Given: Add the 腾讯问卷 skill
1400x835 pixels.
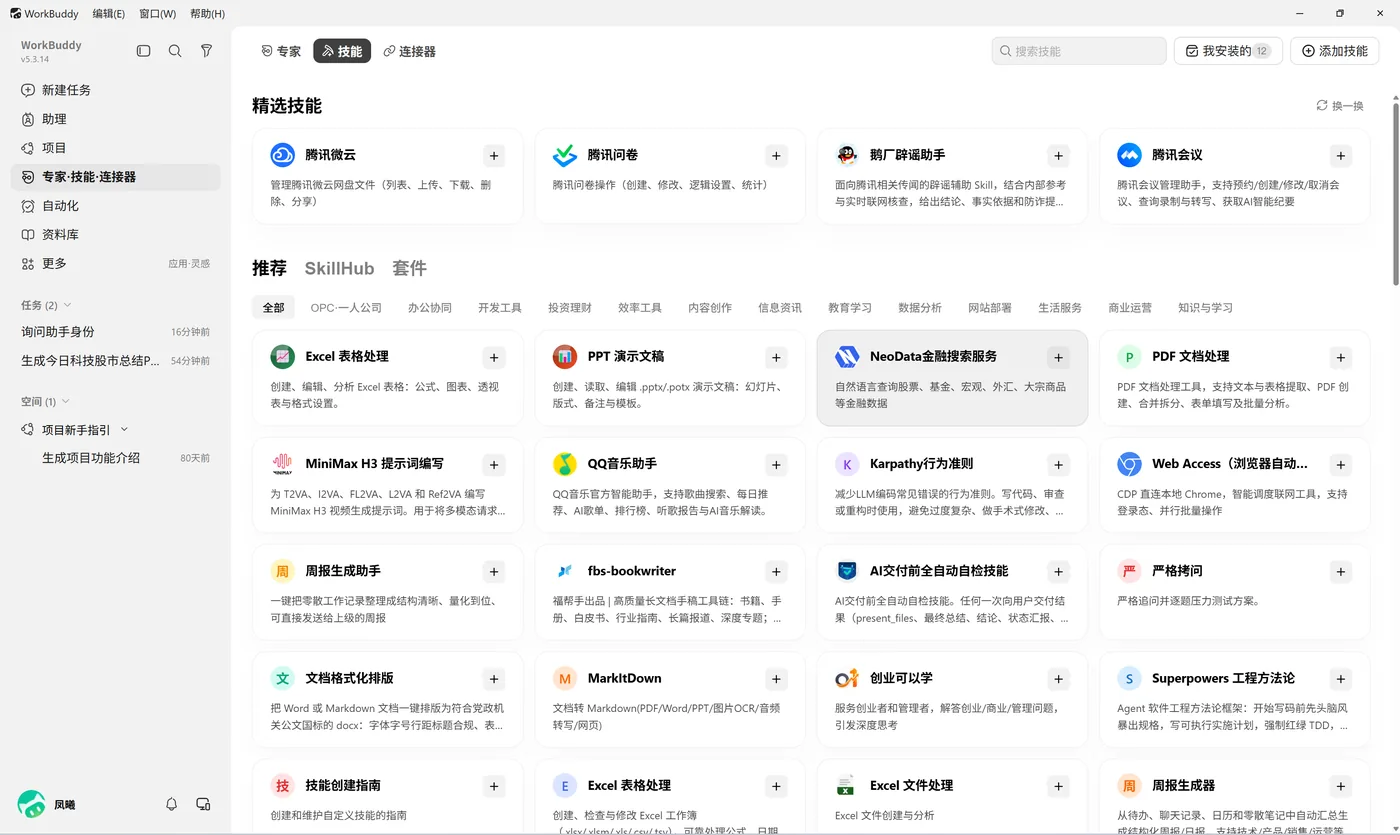Looking at the screenshot, I should pos(776,156).
